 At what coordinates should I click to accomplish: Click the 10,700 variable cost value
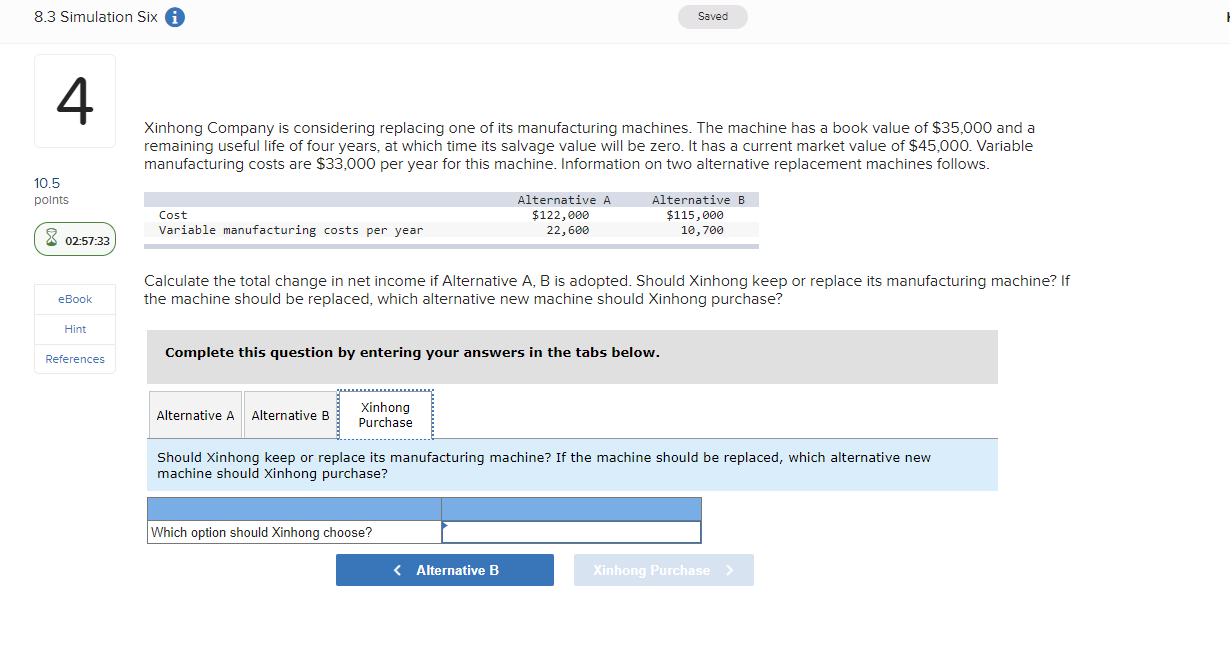[702, 230]
